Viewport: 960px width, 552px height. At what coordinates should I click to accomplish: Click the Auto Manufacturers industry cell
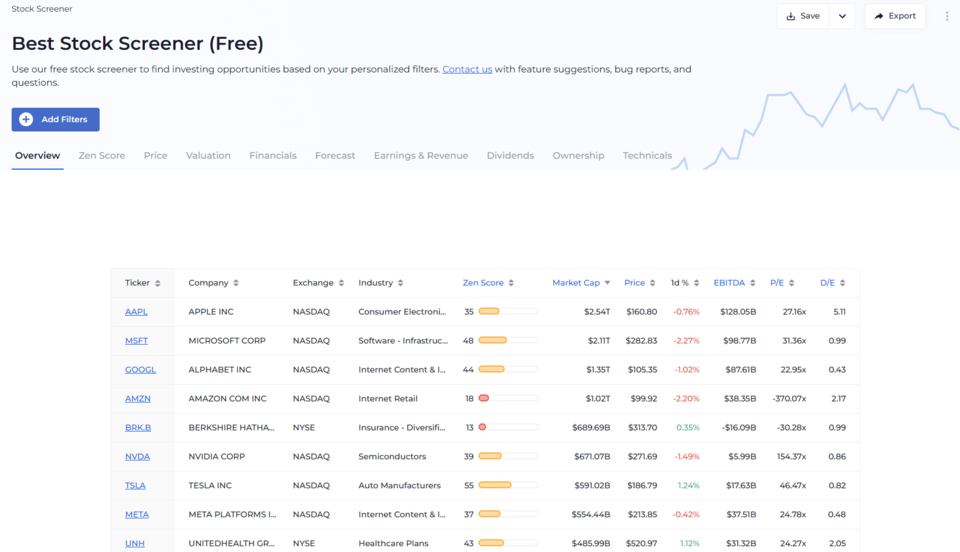(399, 485)
